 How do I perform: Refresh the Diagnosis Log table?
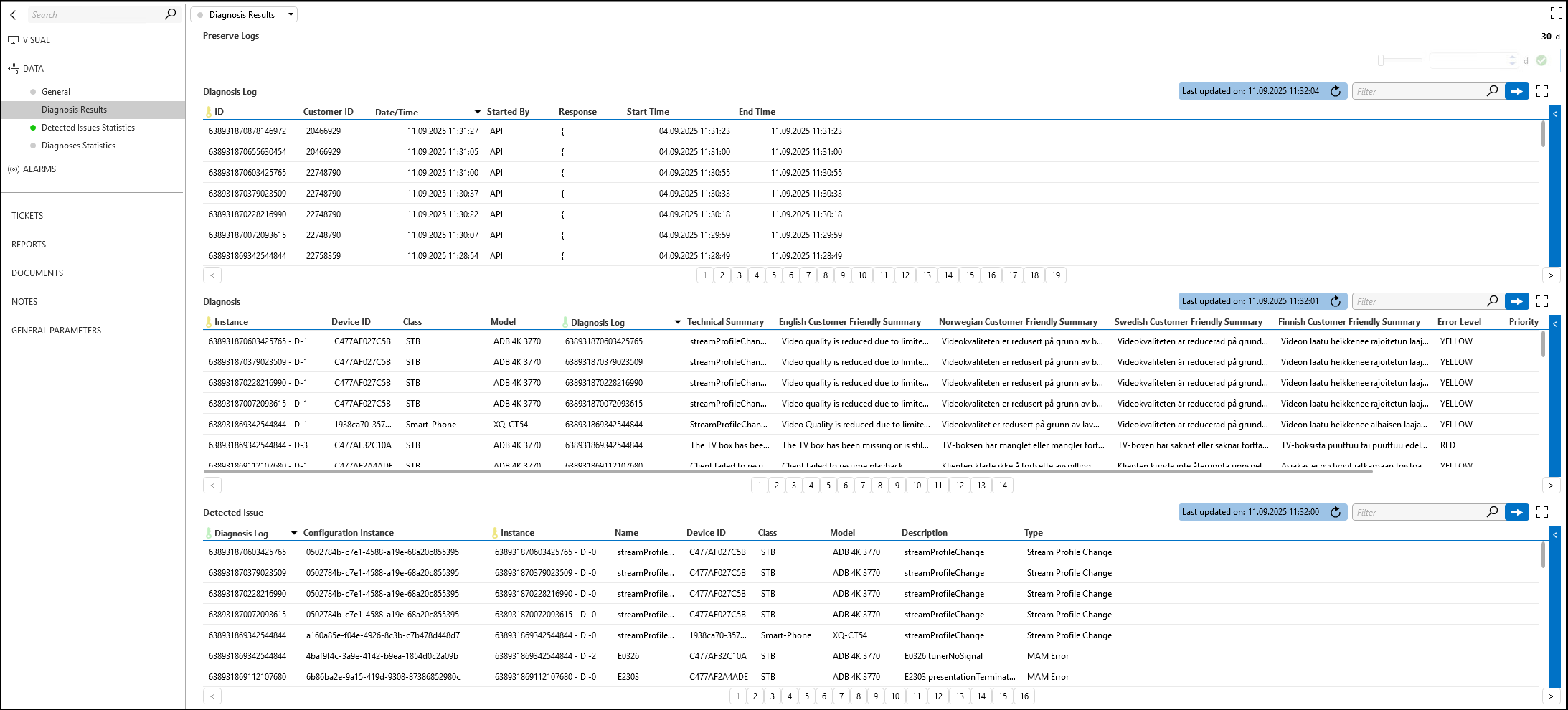[1336, 91]
